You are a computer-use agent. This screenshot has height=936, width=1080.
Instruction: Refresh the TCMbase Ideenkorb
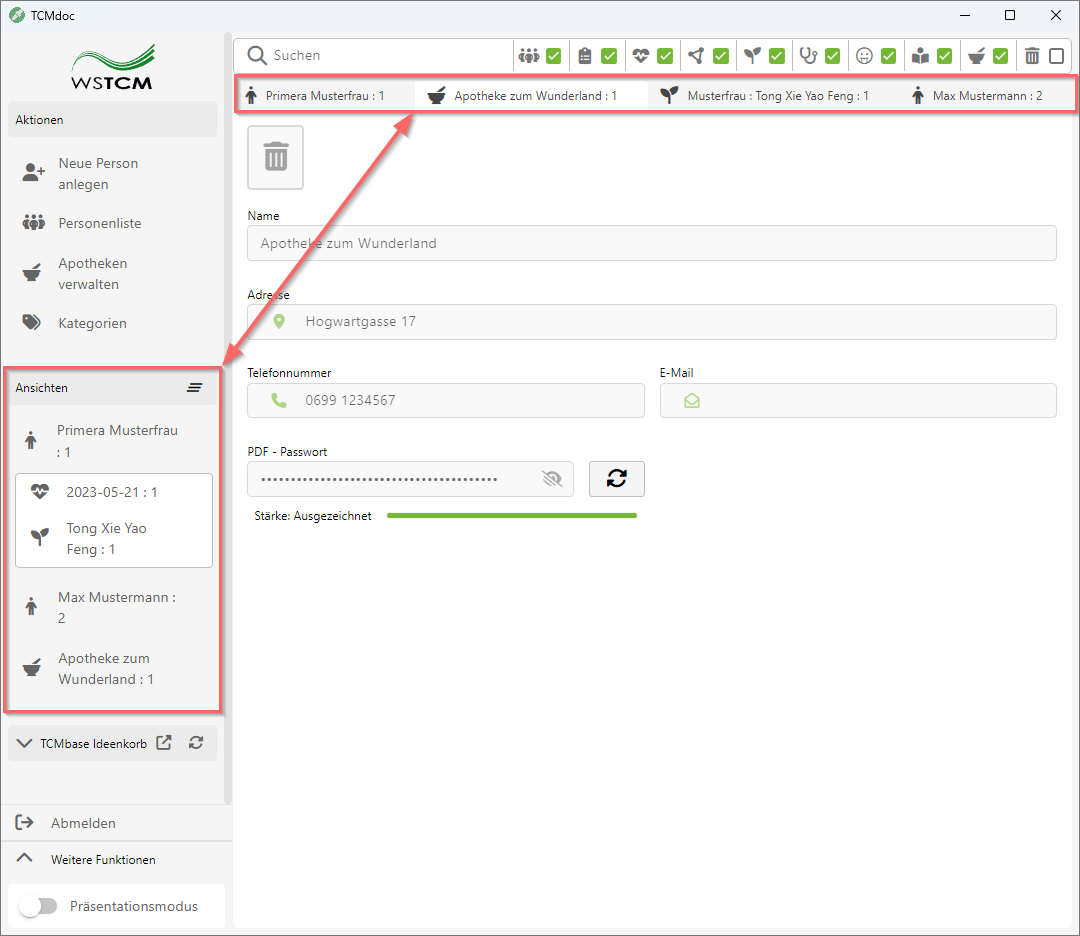196,743
